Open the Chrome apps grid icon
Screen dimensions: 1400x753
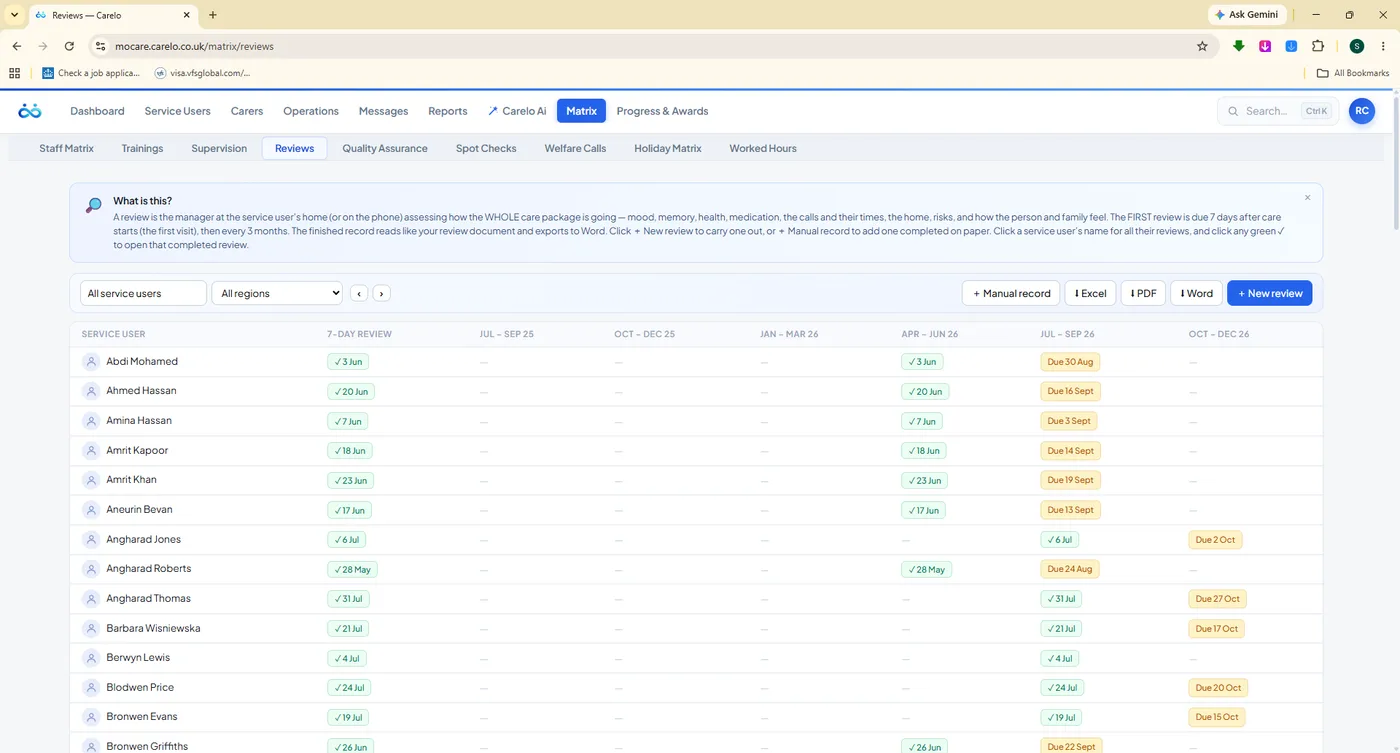[x=14, y=73]
